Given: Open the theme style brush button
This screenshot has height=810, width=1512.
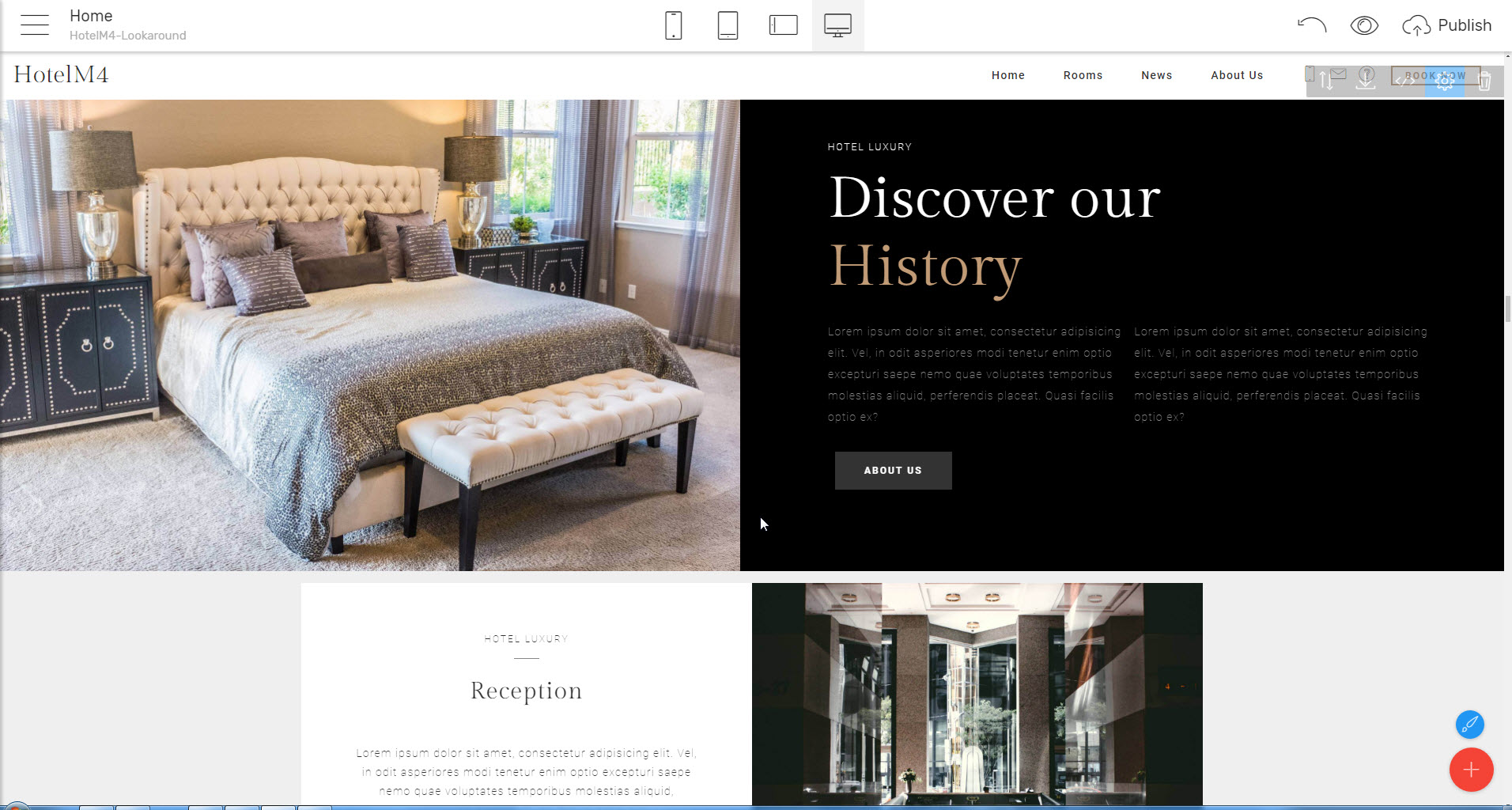Looking at the screenshot, I should point(1470,724).
